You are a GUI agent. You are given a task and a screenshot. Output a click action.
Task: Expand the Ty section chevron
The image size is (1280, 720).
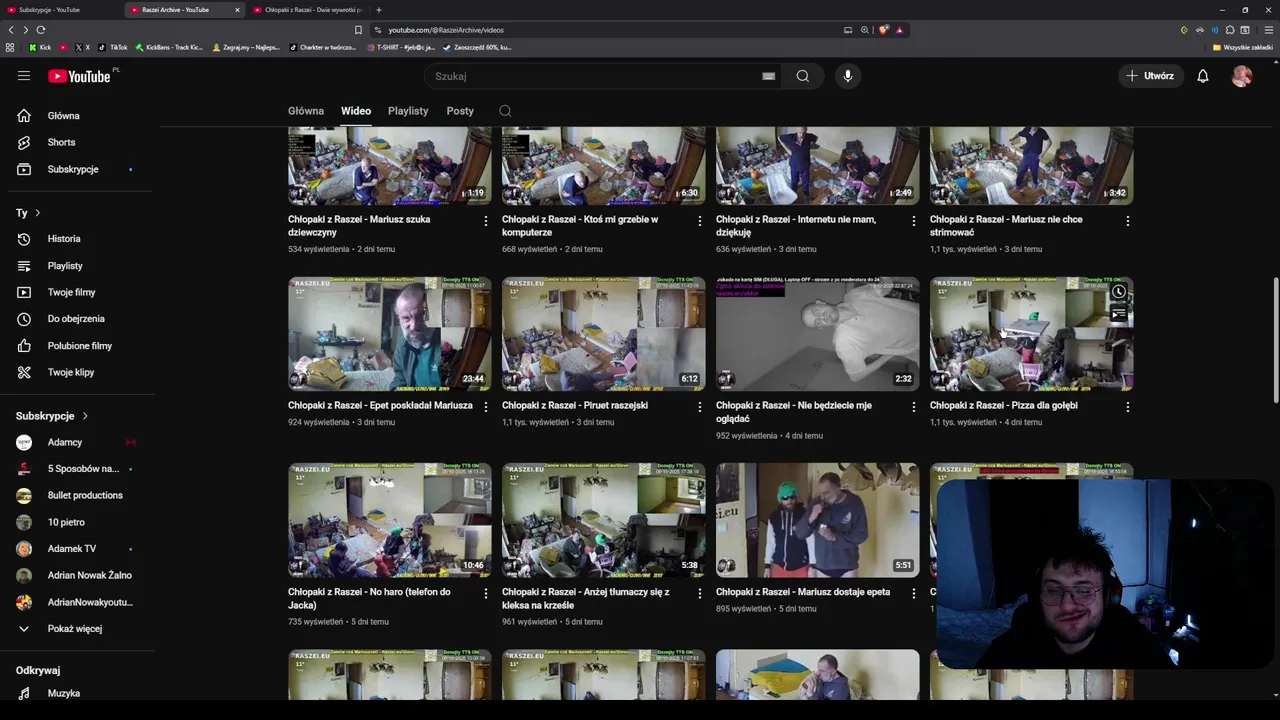point(37,213)
